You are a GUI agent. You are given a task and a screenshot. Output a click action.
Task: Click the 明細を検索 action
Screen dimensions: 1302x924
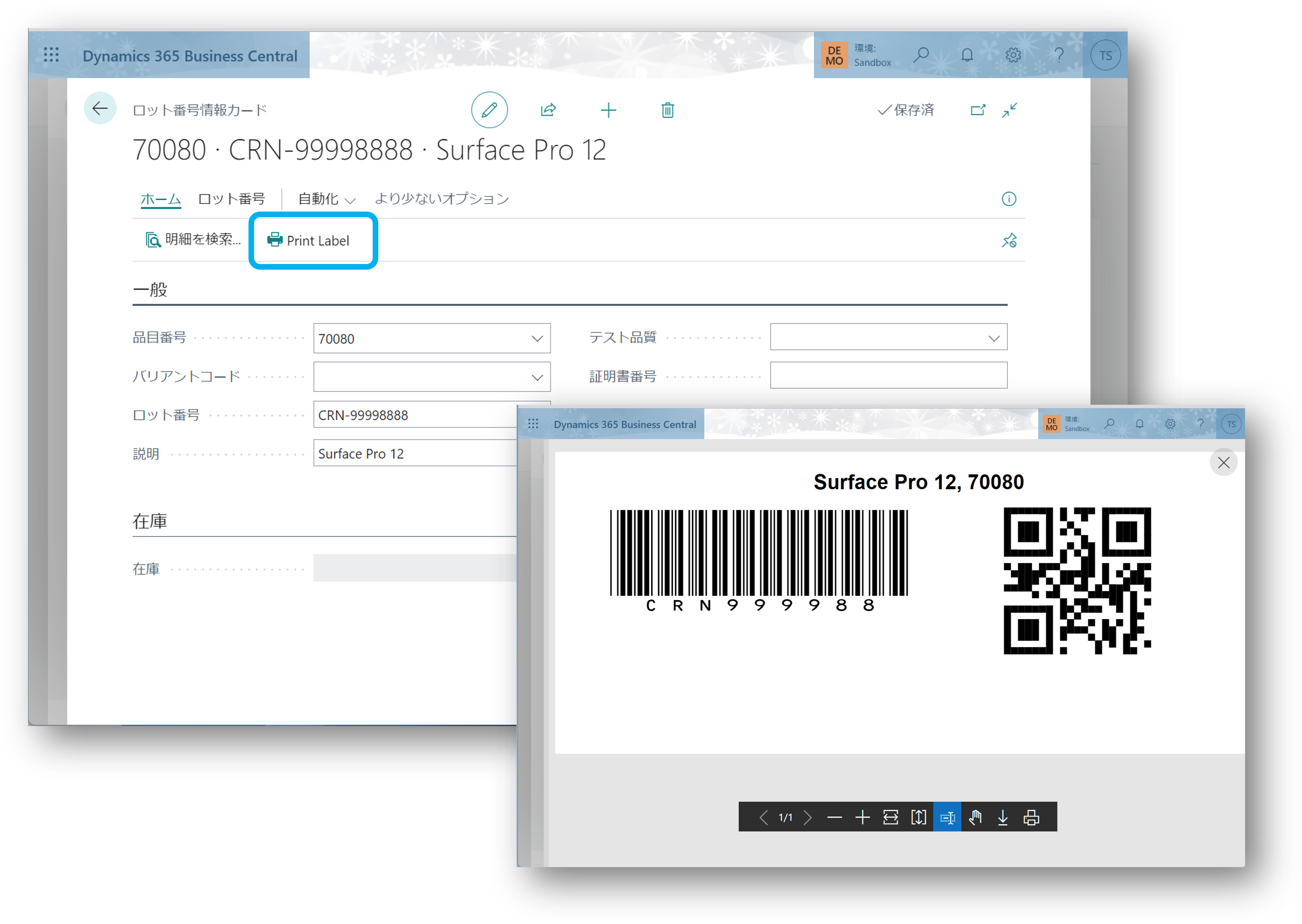(x=194, y=240)
